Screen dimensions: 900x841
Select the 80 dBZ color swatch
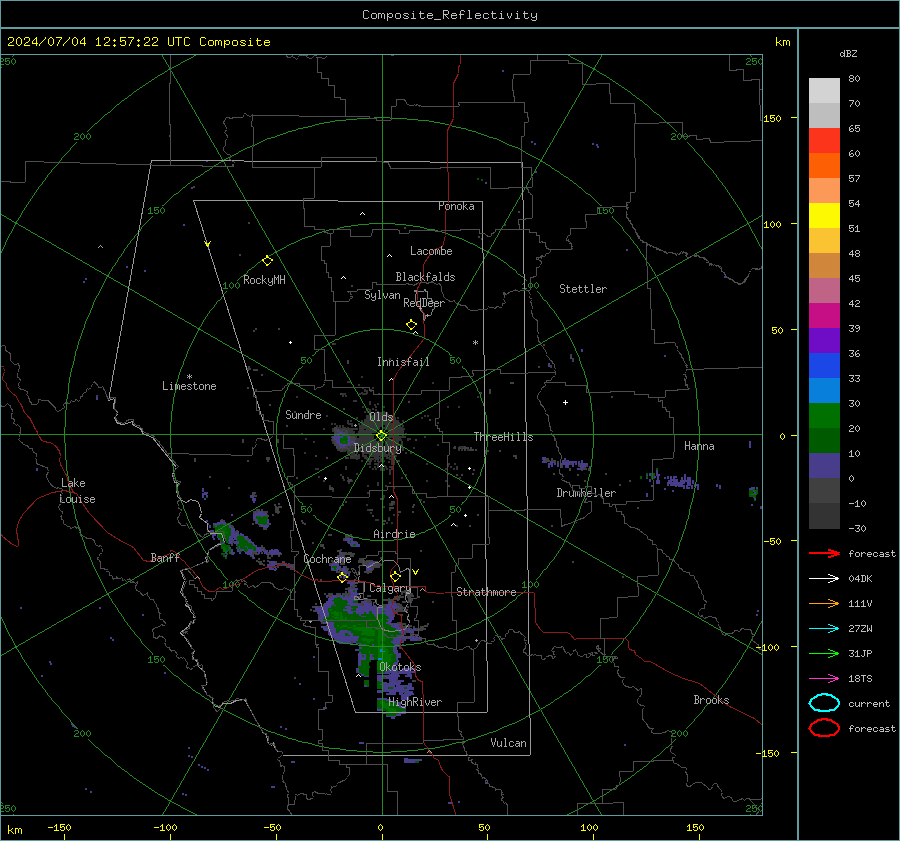point(824,91)
